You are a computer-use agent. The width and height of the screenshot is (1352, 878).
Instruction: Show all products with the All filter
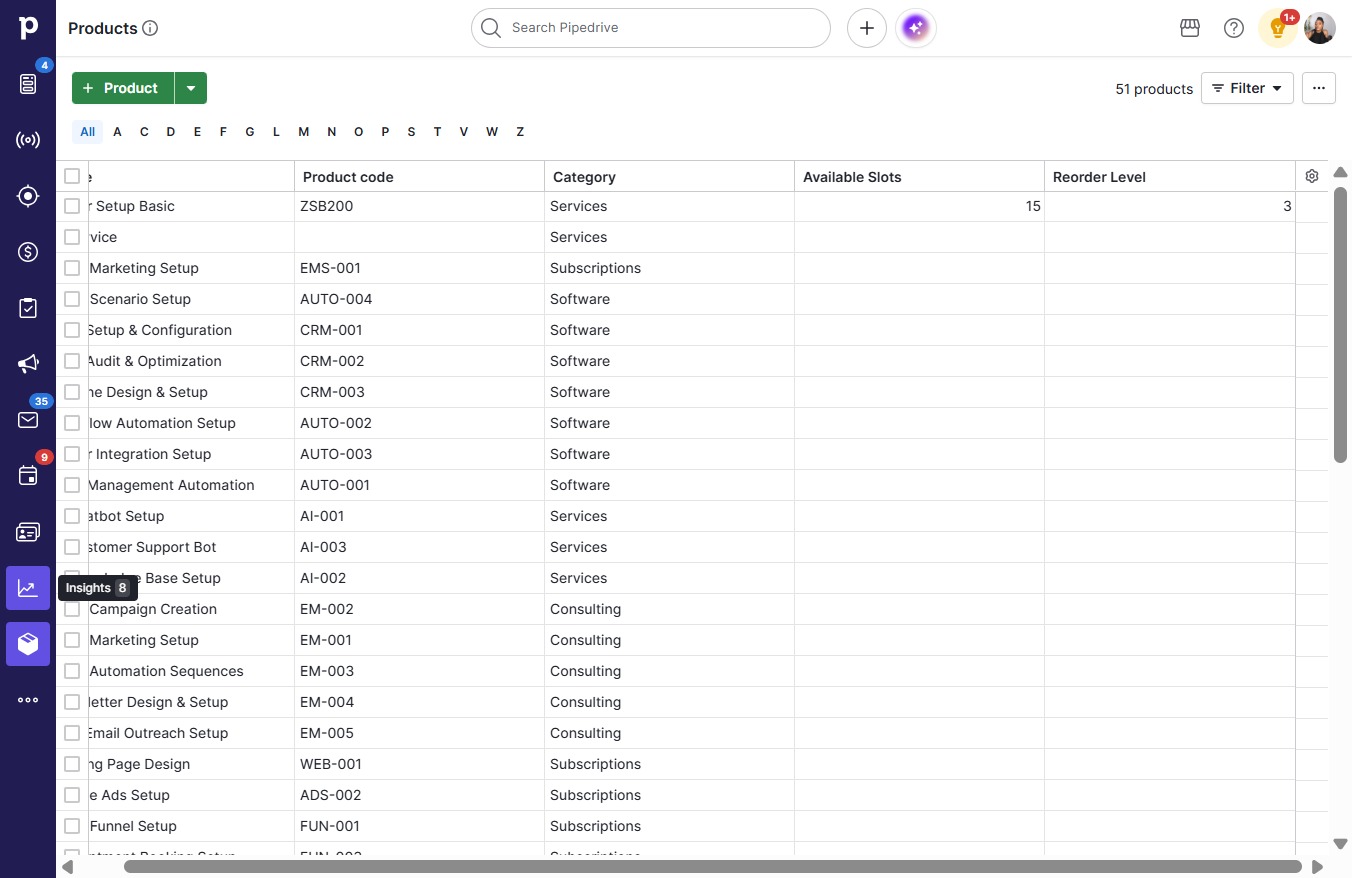point(88,132)
